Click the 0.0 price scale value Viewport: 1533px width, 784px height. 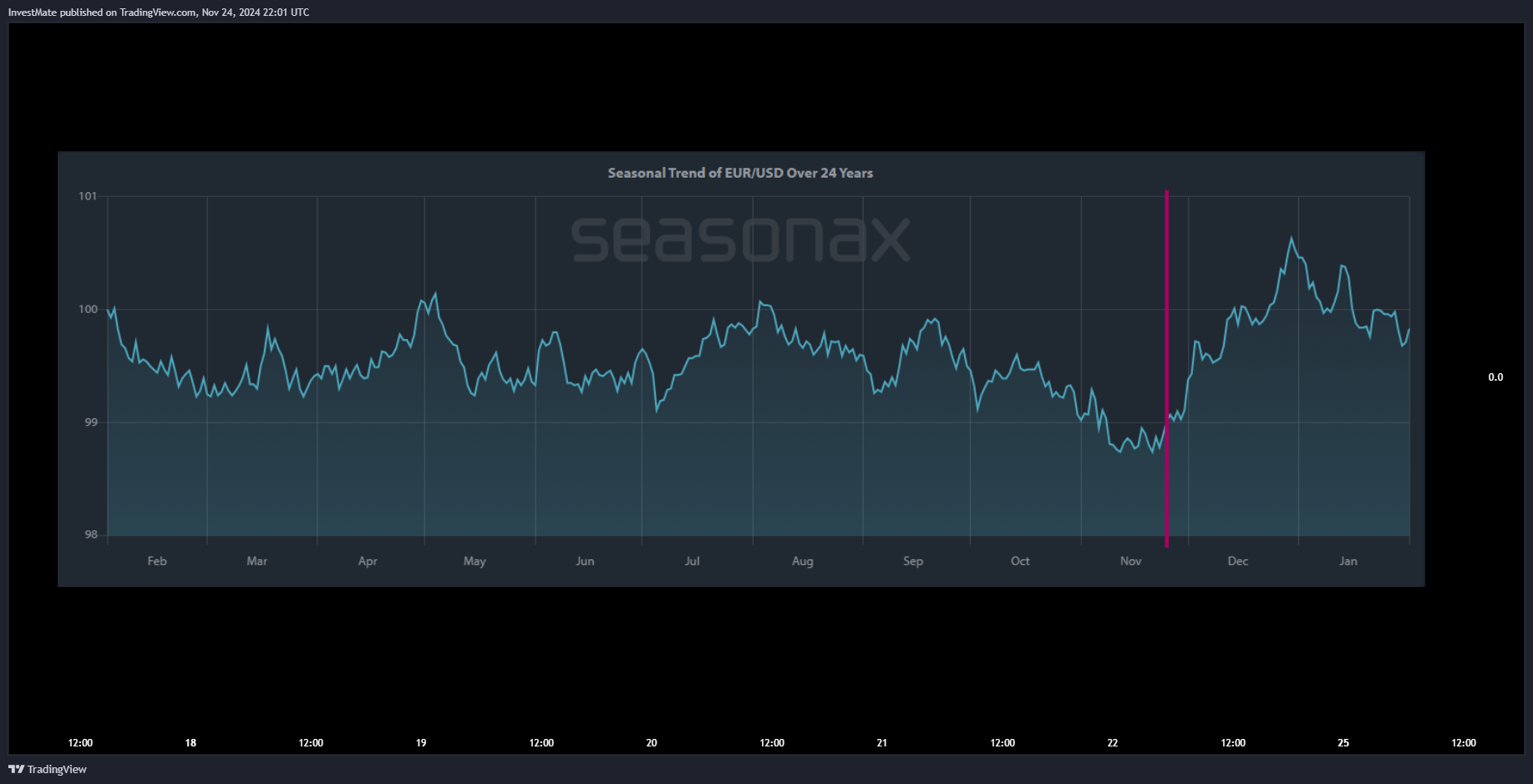click(x=1495, y=377)
